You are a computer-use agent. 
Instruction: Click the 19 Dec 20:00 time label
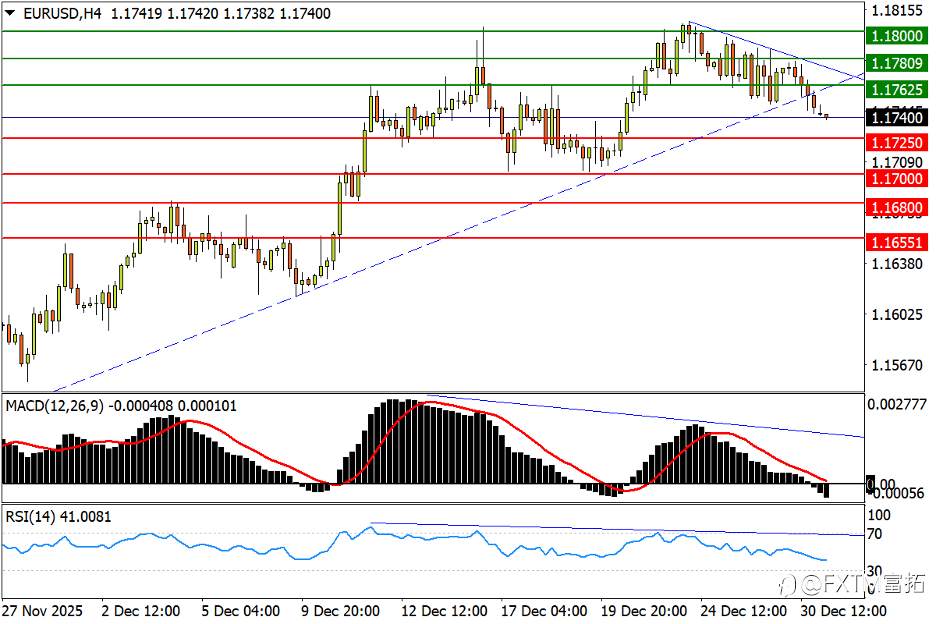(644, 611)
